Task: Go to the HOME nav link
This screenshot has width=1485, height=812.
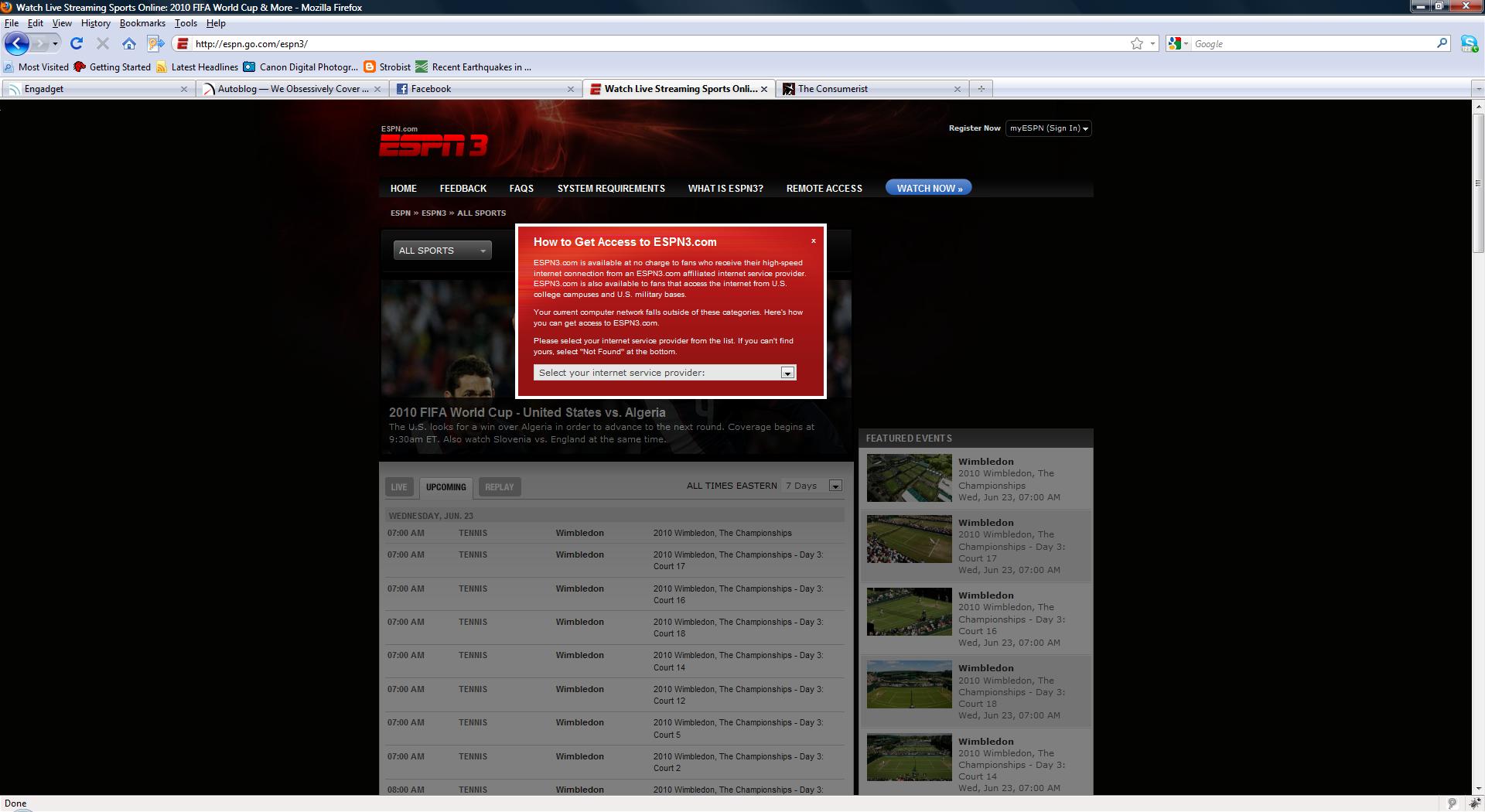Action: tap(404, 189)
